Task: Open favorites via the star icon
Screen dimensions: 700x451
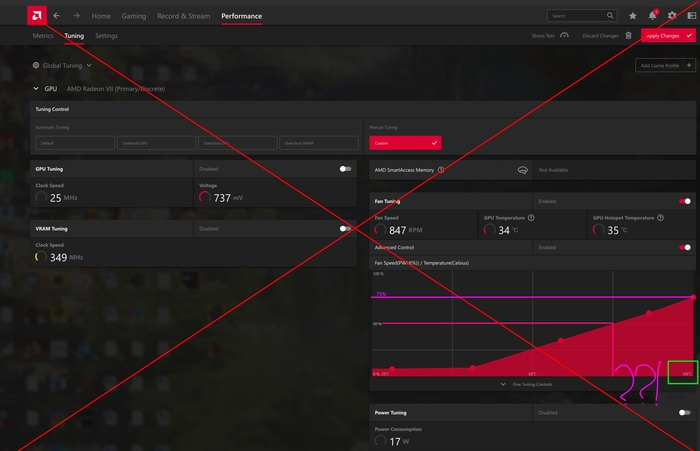Action: click(x=633, y=16)
